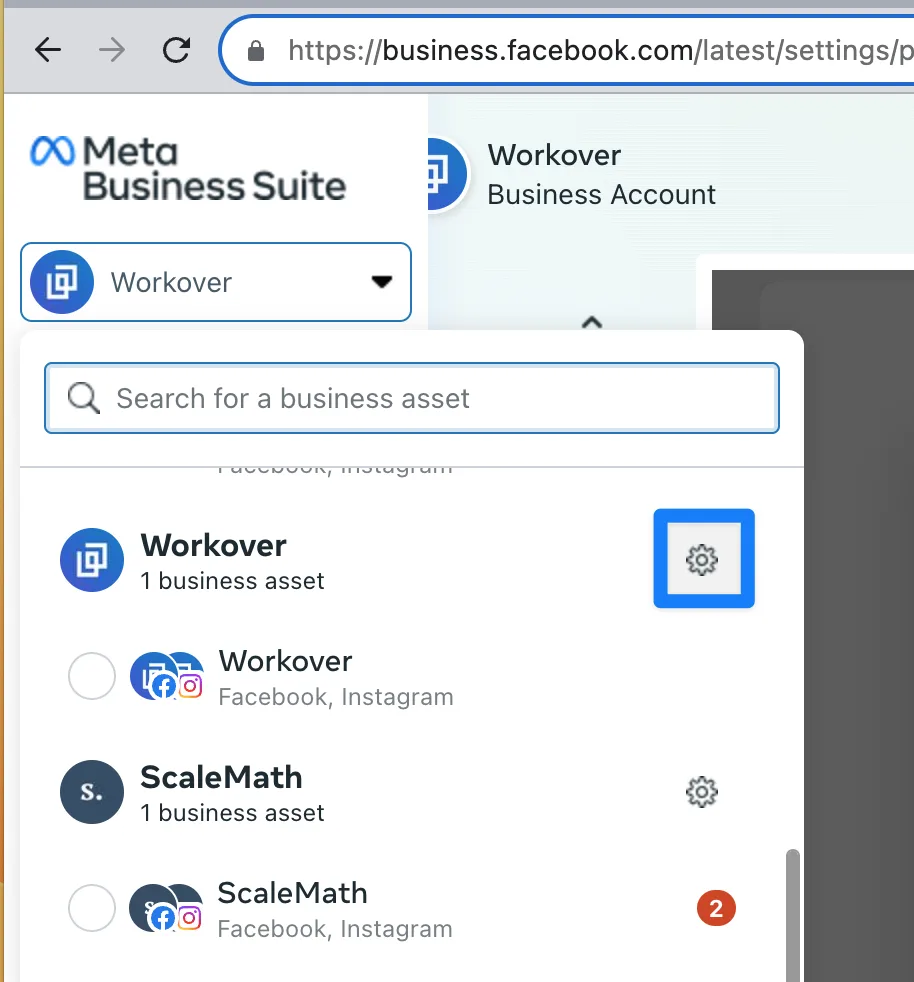Open the Workover account selector dropdown
The width and height of the screenshot is (914, 982).
click(x=216, y=282)
